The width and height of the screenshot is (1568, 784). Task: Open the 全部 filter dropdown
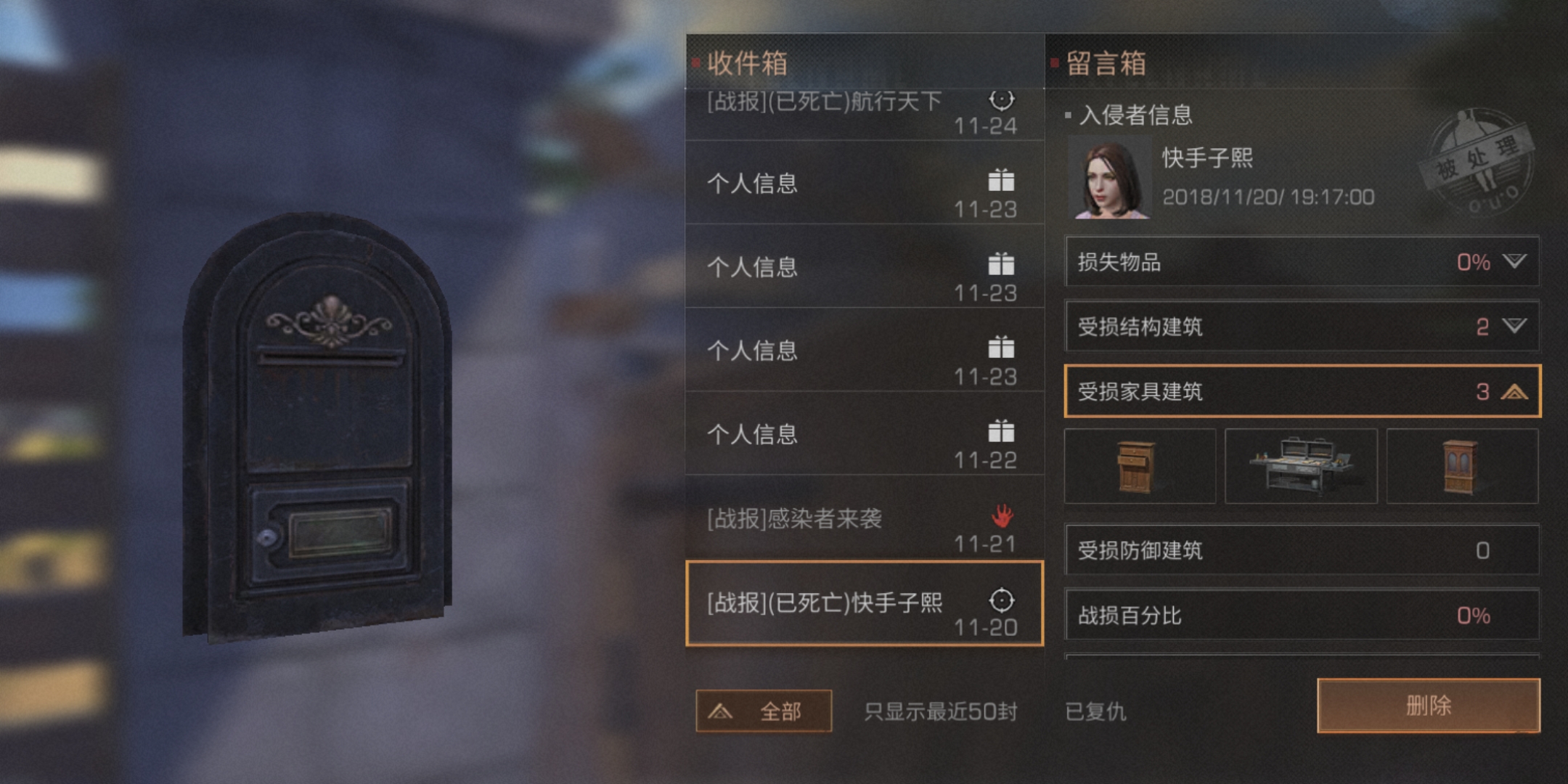tap(764, 711)
